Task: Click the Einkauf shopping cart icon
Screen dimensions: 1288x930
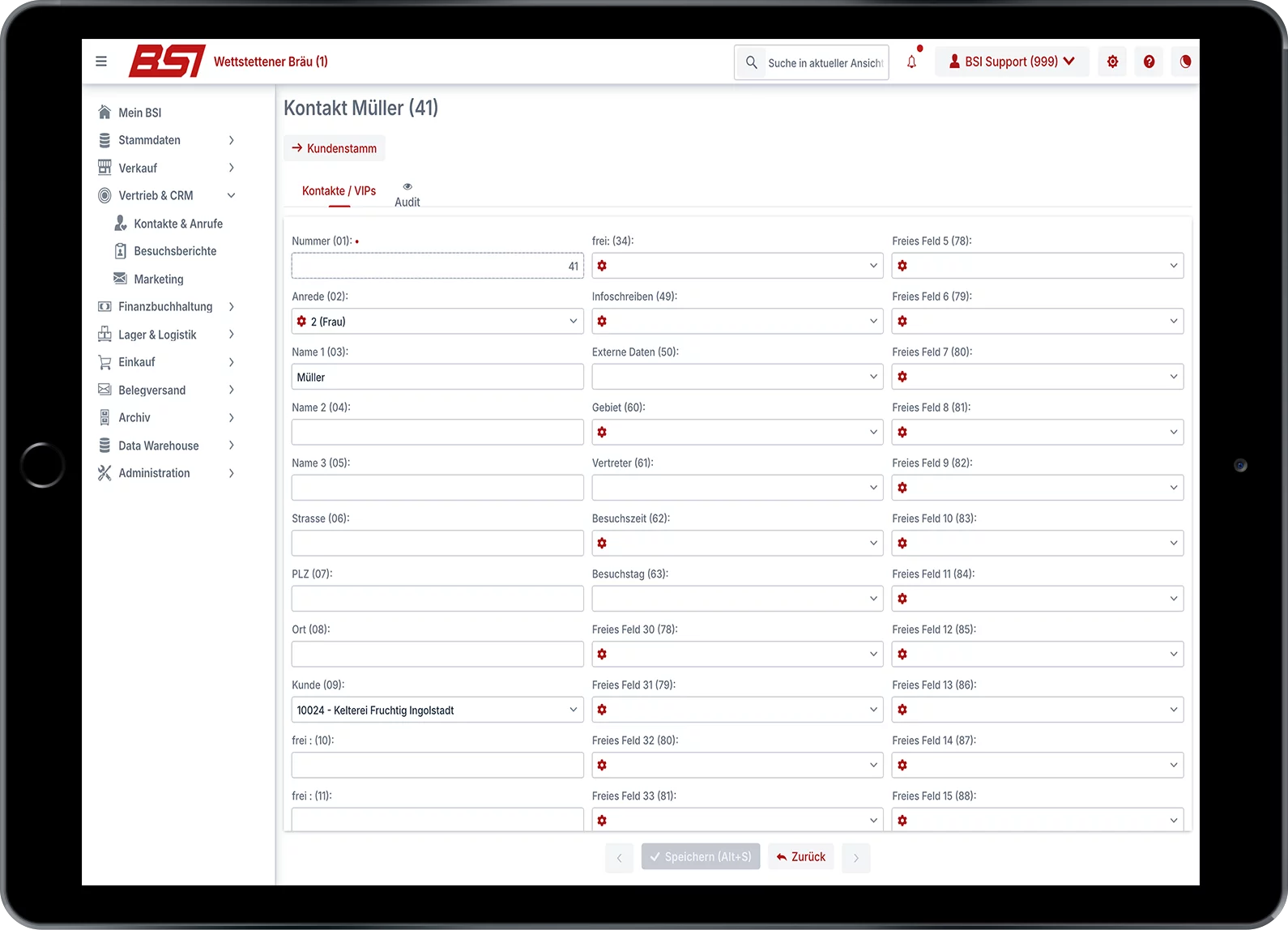Action: tap(104, 362)
